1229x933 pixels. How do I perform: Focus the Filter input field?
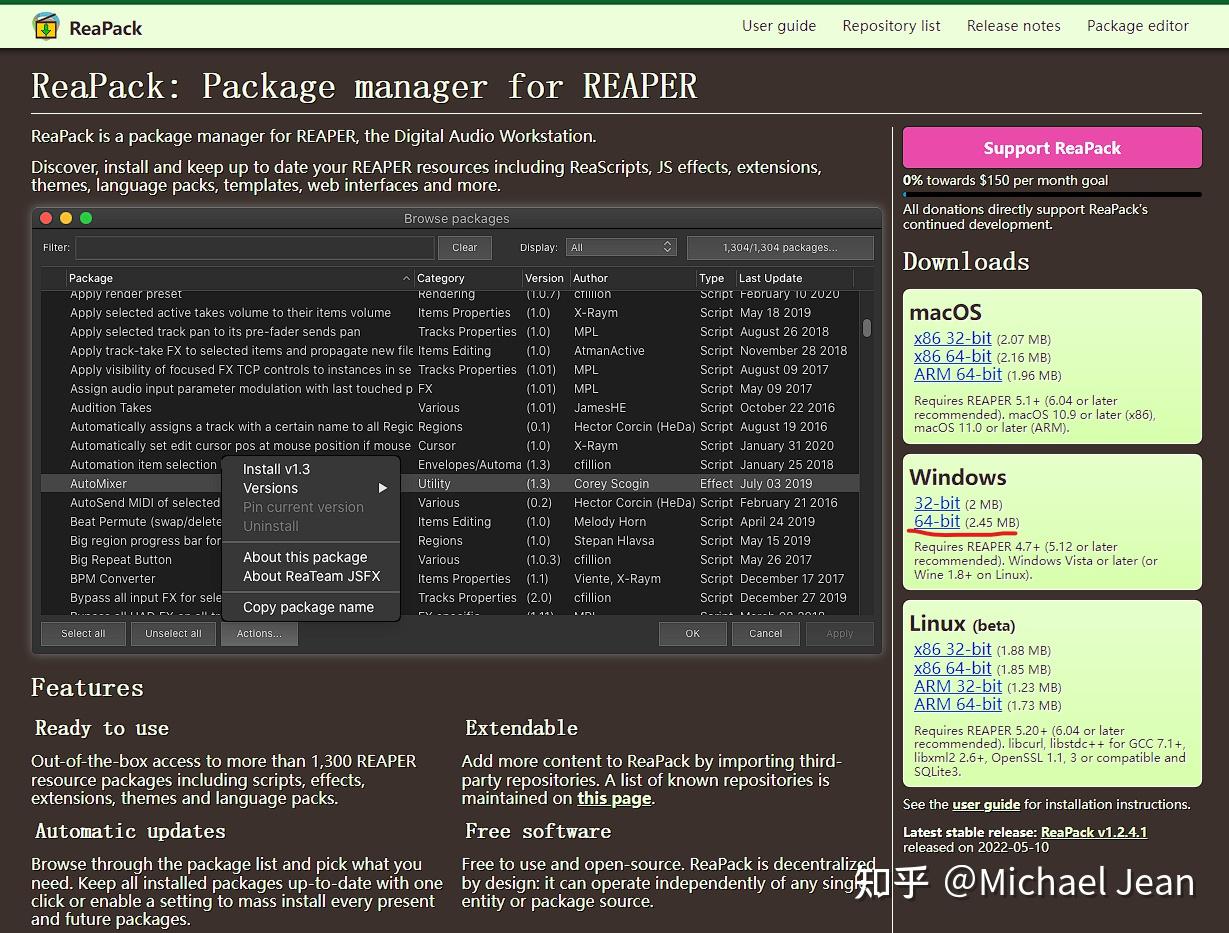tap(255, 247)
